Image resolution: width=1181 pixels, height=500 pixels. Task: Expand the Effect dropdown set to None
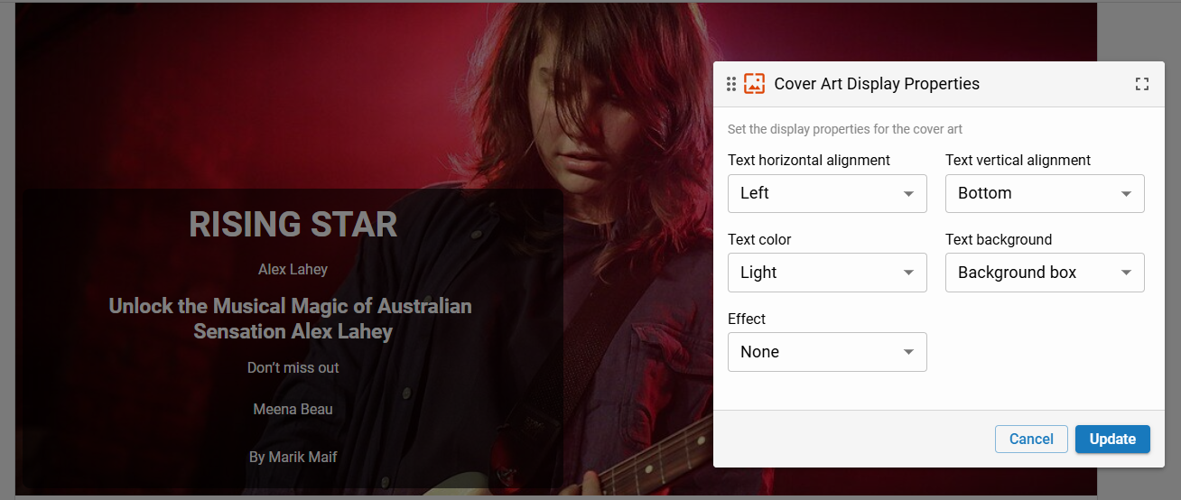tap(827, 352)
